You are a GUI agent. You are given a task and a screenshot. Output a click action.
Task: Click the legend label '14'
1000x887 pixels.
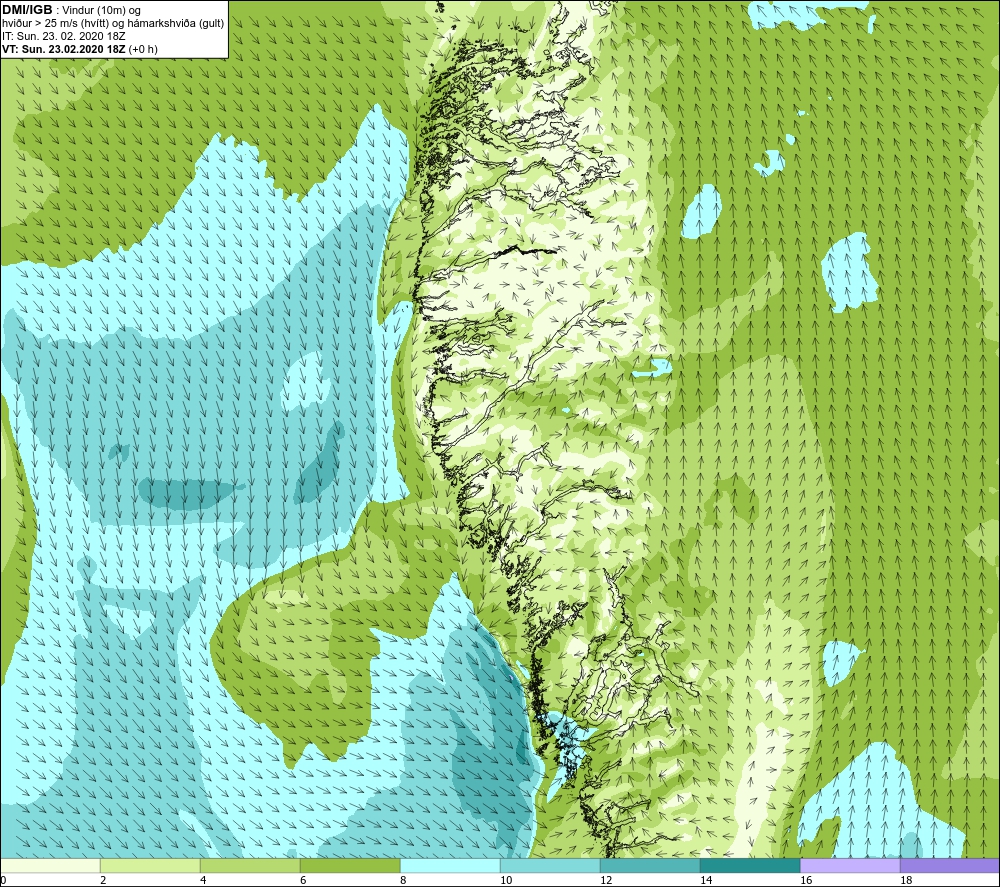(x=706, y=881)
